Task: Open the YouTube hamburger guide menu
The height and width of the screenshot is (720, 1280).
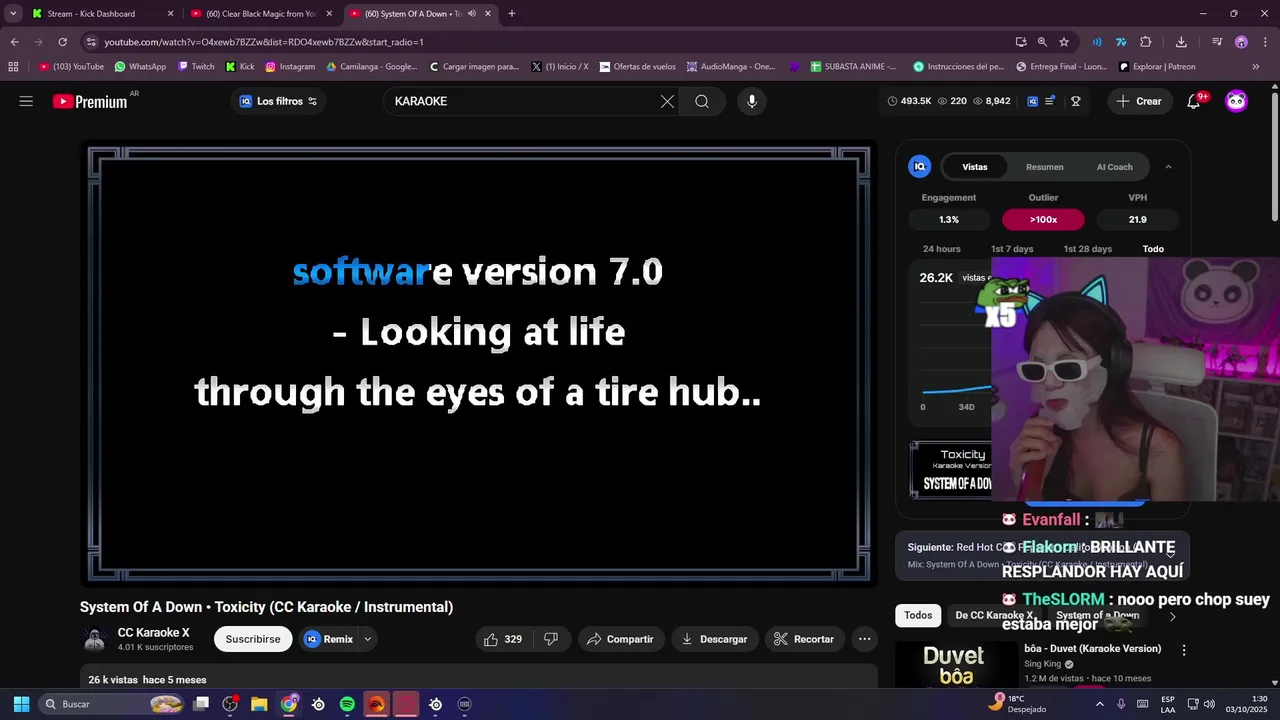Action: click(x=26, y=101)
